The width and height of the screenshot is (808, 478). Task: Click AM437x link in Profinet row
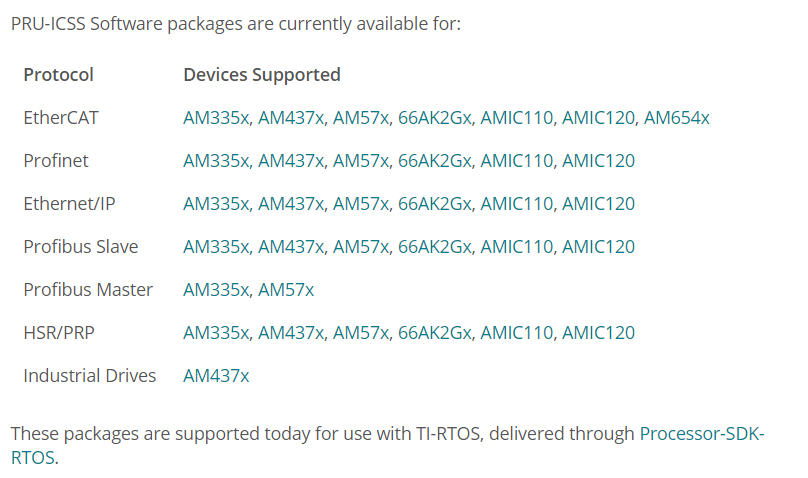[291, 161]
